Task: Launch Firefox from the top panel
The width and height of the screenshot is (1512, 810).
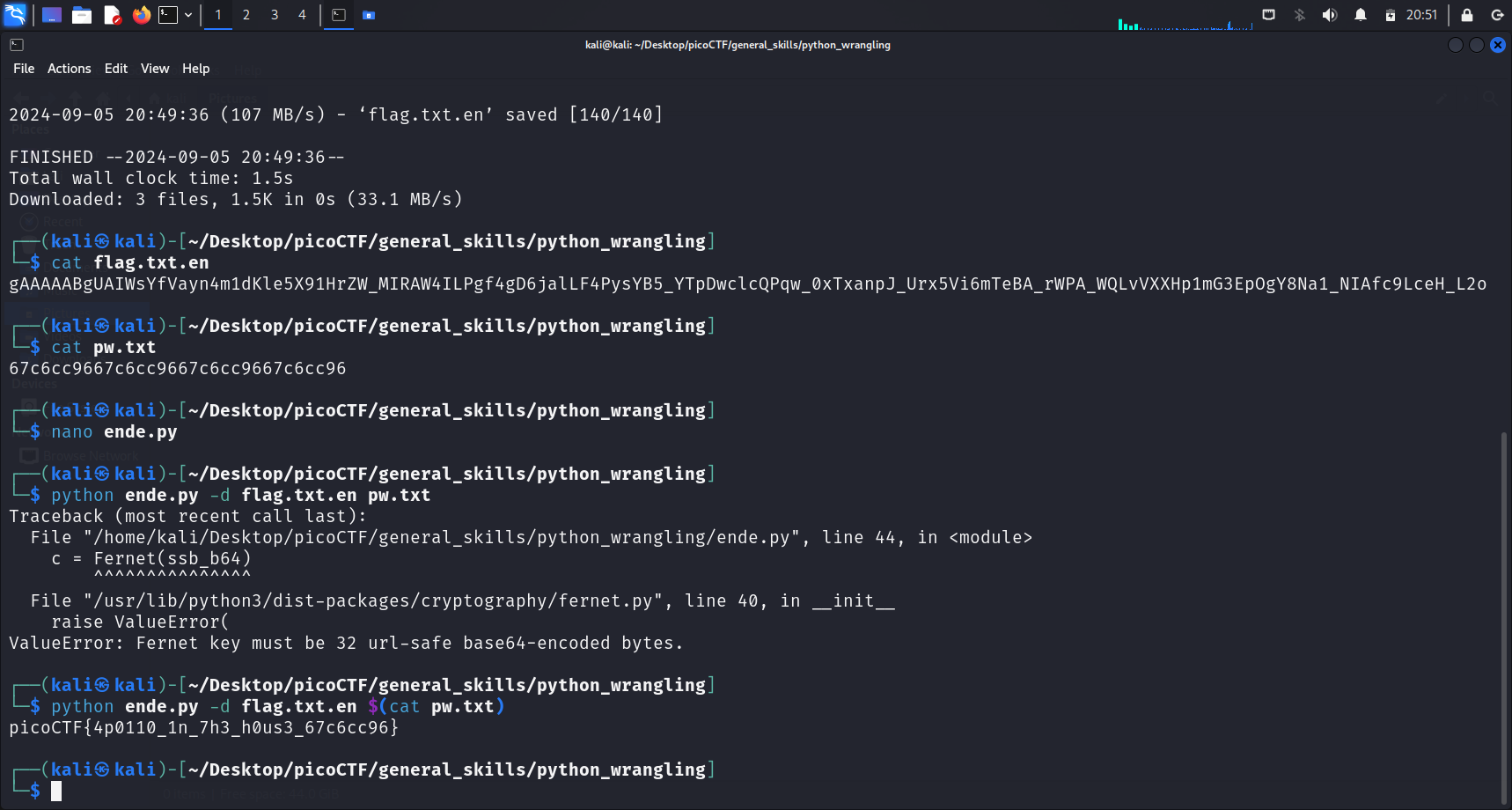Action: tap(141, 15)
